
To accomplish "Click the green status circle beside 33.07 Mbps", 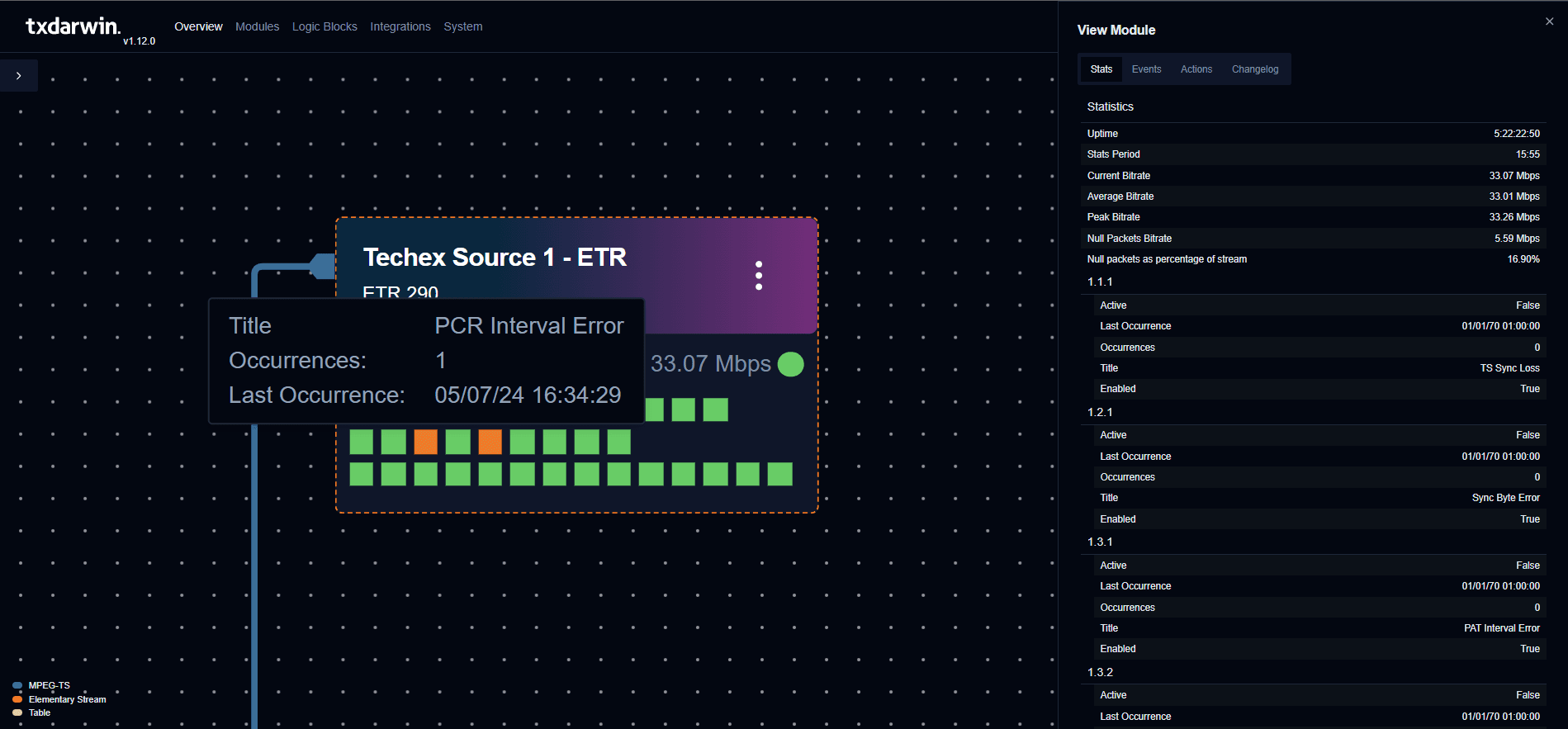I will point(790,364).
